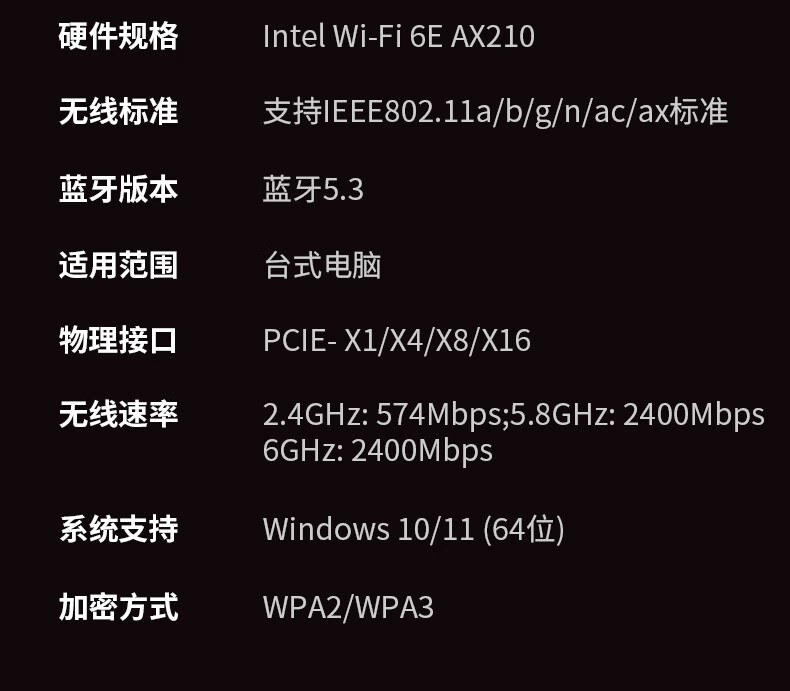Screen dimensions: 790x691
Task: Click the 适用范围 label
Action: pos(118,265)
